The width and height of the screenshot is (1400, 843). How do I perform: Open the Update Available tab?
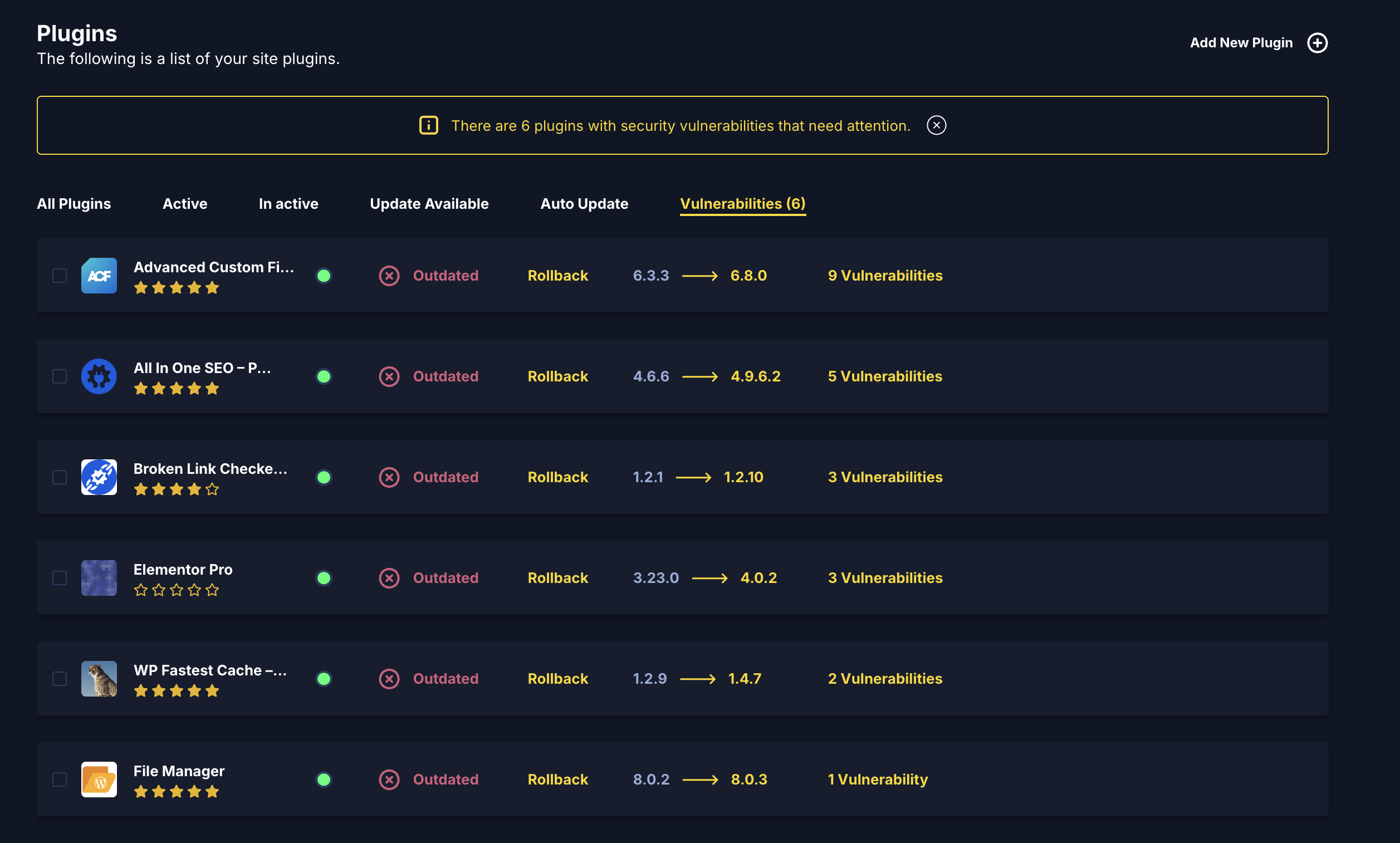coord(429,203)
